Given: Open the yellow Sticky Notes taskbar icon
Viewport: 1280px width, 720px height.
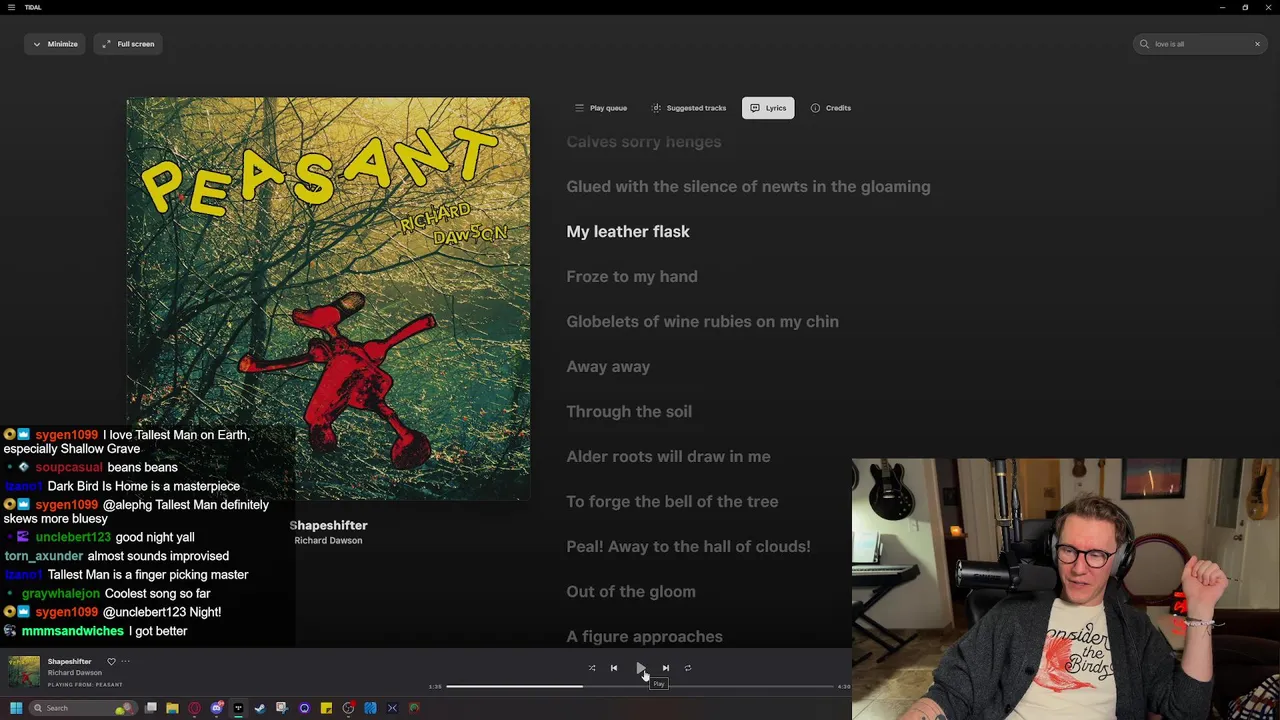Looking at the screenshot, I should pyautogui.click(x=326, y=708).
